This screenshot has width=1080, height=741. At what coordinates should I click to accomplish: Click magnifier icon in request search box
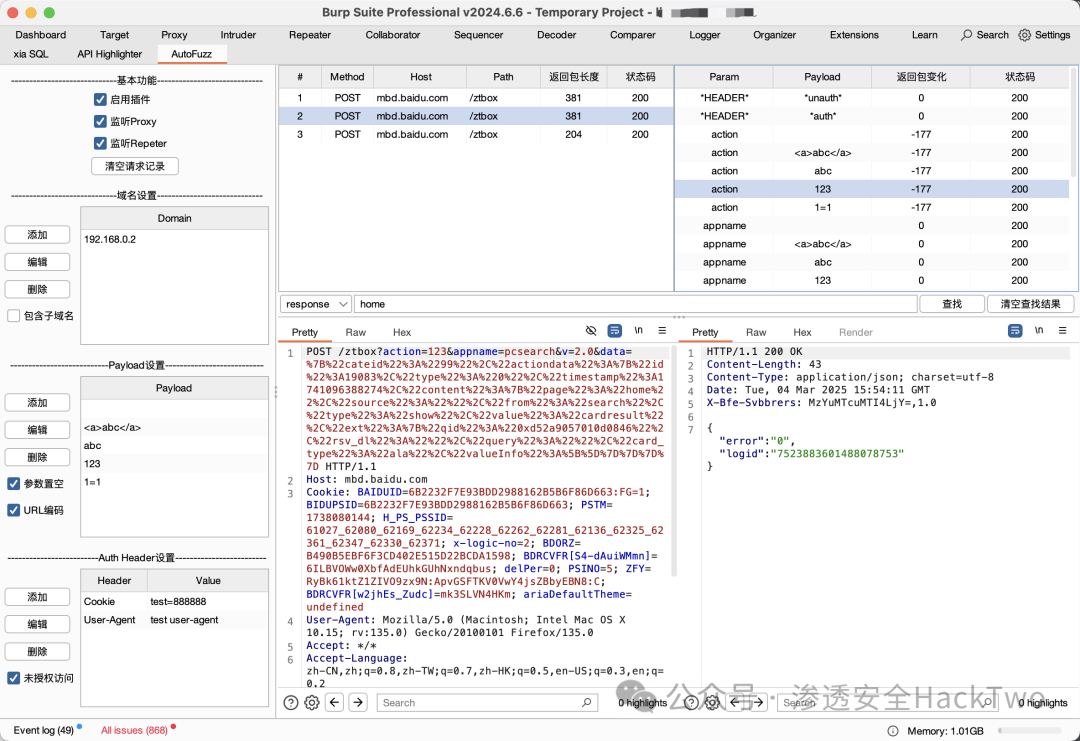pos(586,702)
